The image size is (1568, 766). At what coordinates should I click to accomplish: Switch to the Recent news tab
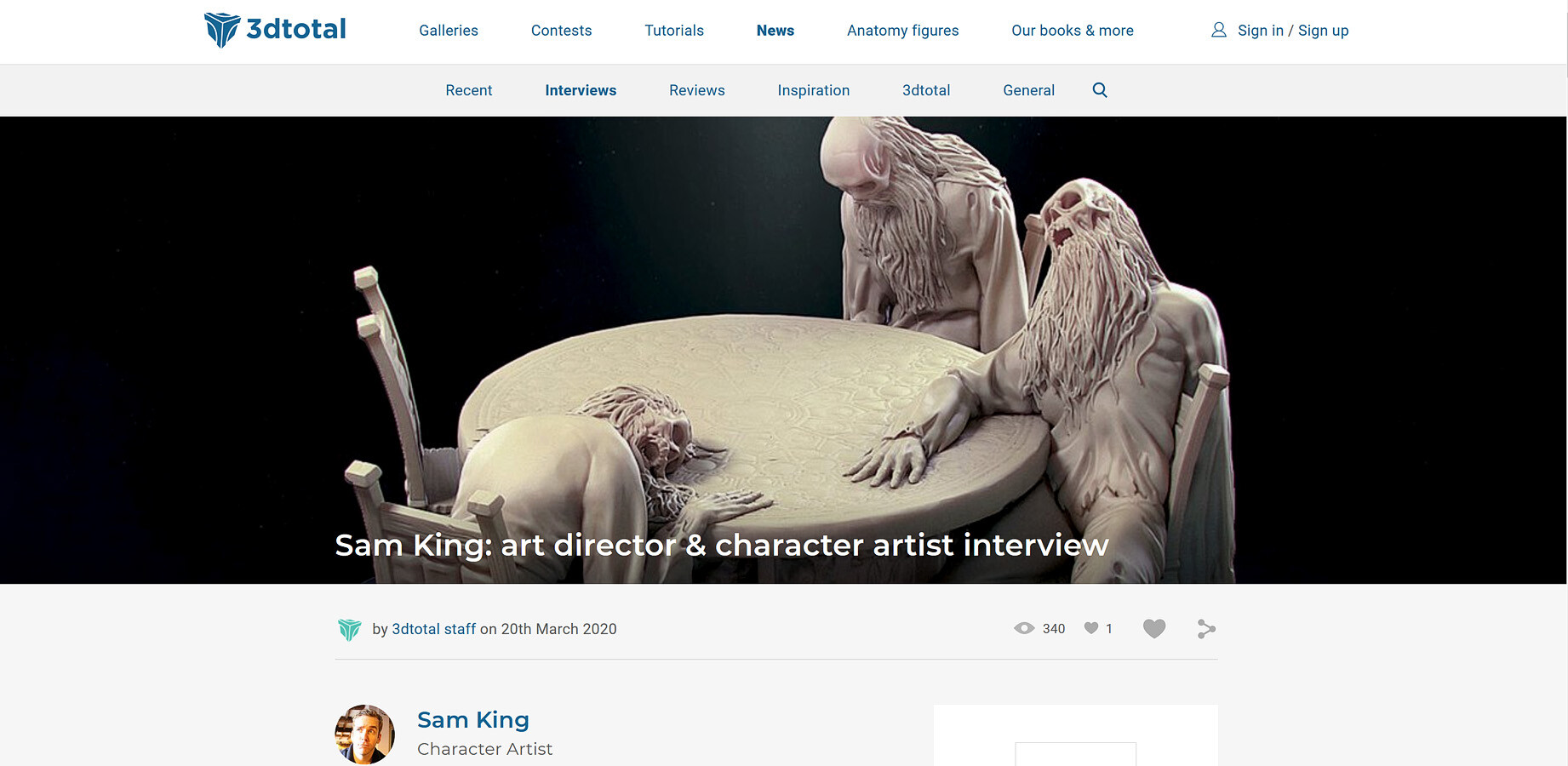click(x=469, y=90)
